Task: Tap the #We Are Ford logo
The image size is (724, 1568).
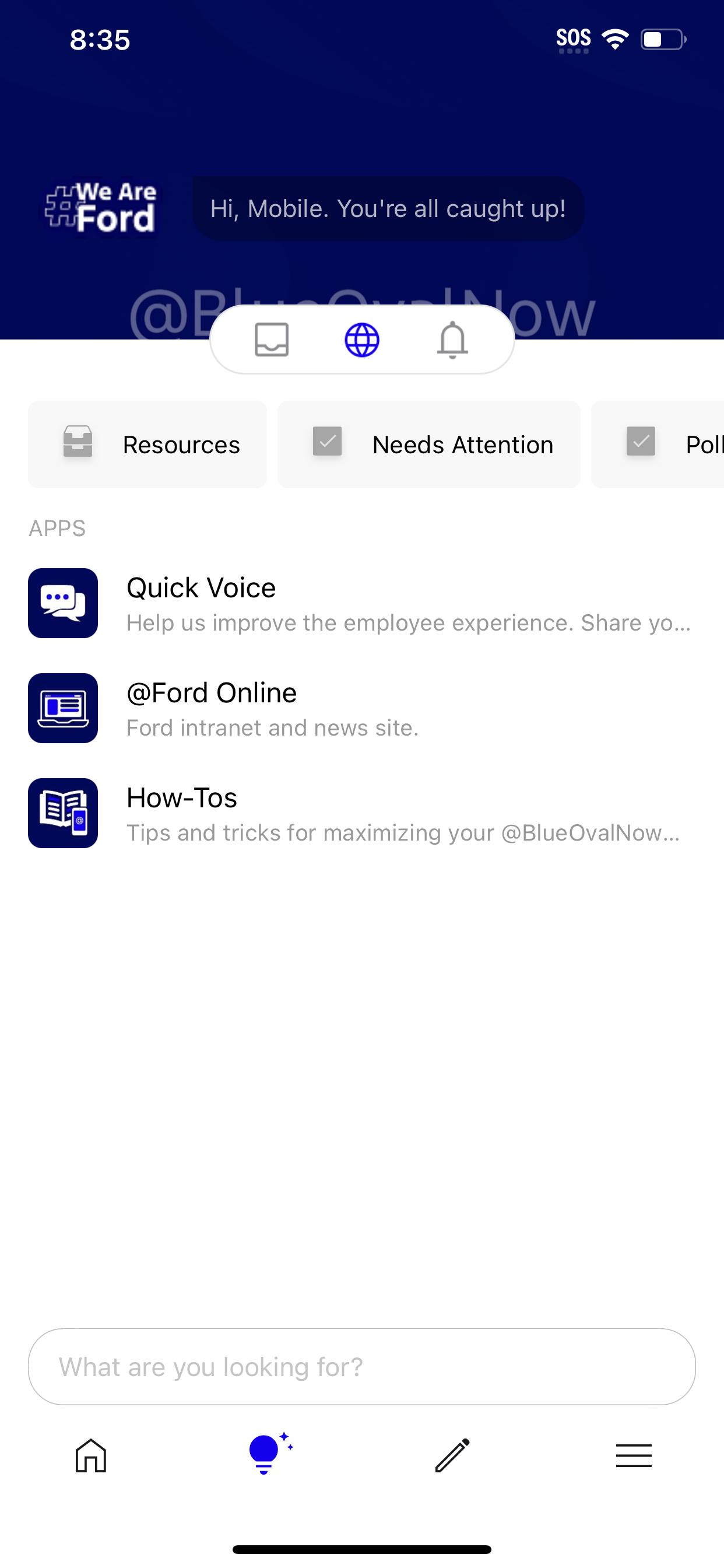Action: (x=100, y=208)
